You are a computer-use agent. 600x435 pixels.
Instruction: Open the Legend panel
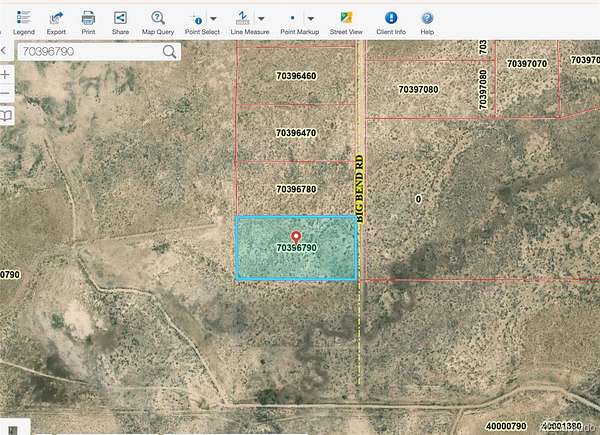23,18
